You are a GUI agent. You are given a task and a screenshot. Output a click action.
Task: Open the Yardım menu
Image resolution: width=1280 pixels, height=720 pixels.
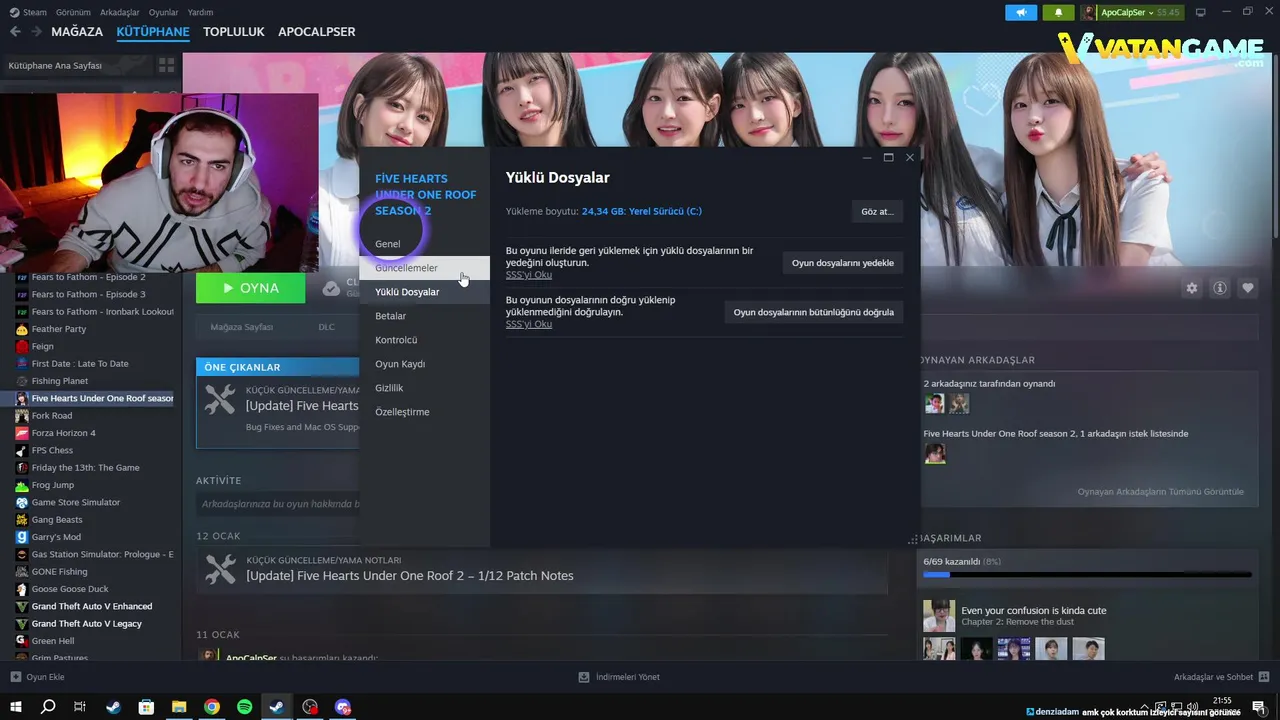[200, 12]
